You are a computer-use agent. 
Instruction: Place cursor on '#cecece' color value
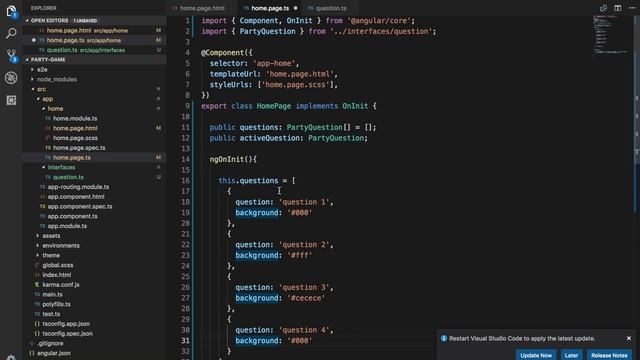(x=306, y=298)
